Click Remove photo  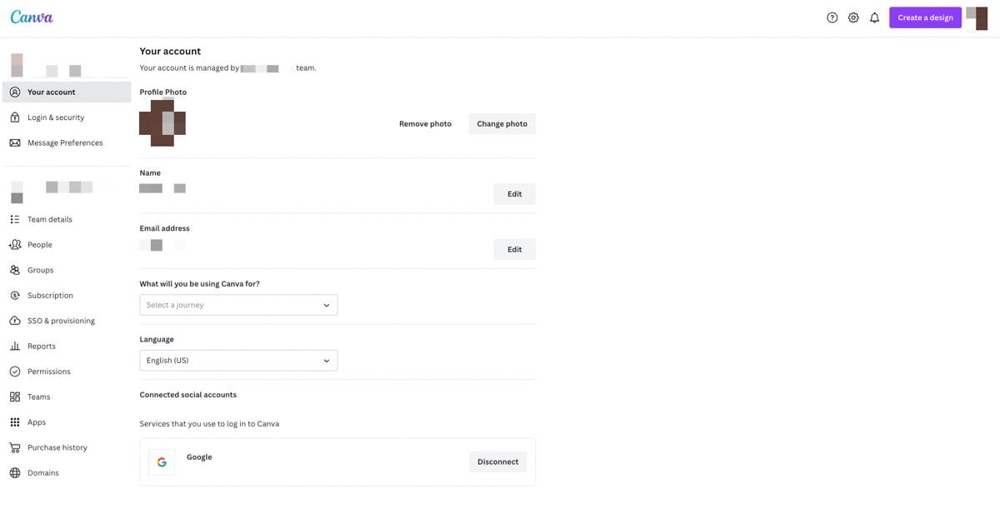425,124
